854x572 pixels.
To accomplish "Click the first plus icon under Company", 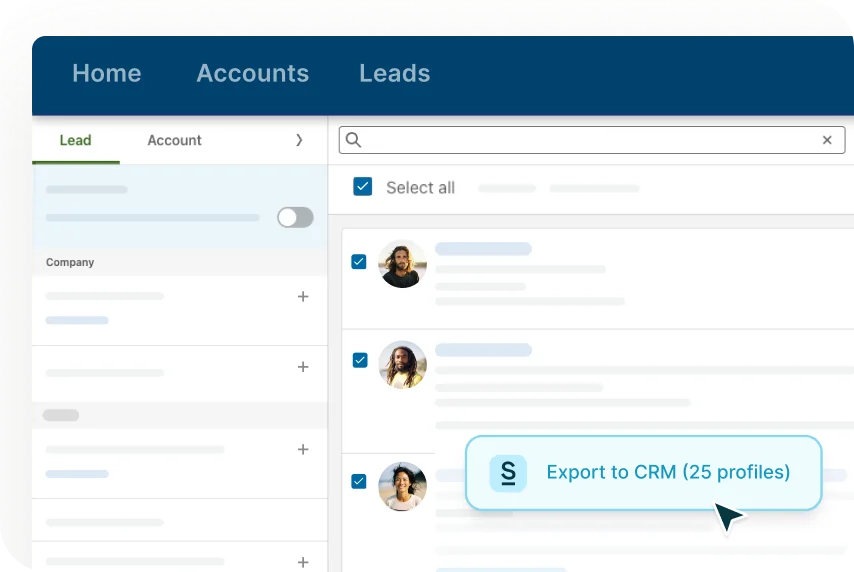I will click(x=303, y=297).
